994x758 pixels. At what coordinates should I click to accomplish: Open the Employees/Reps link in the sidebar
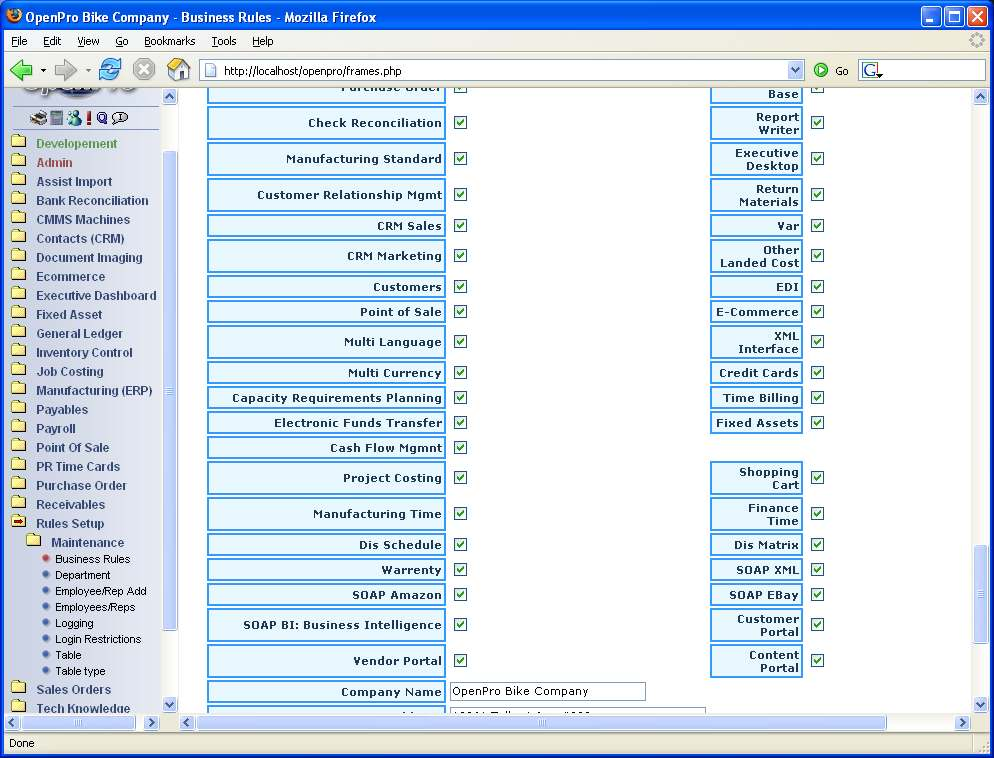pos(95,607)
